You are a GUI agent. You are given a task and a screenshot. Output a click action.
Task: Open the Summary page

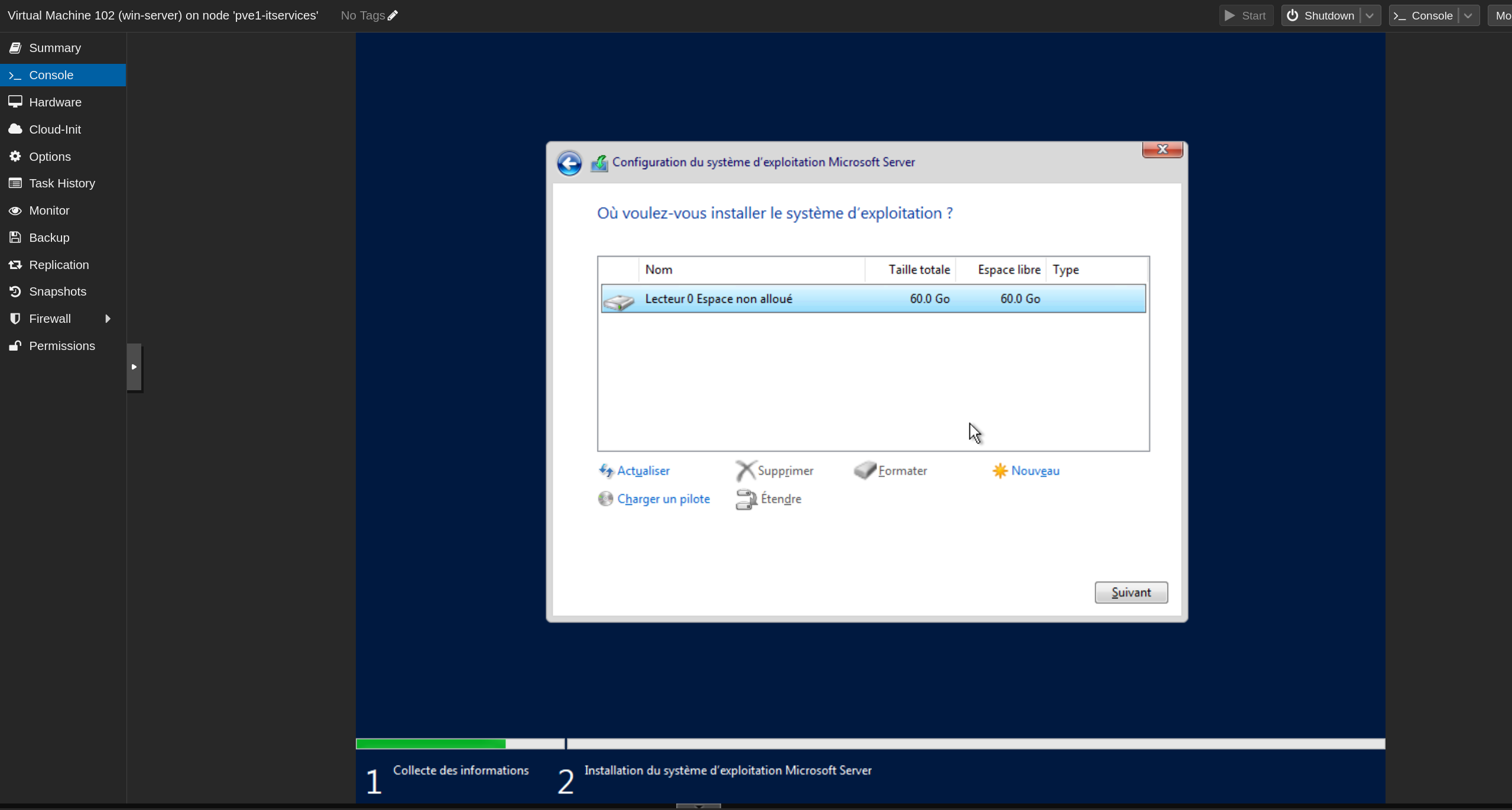(55, 48)
